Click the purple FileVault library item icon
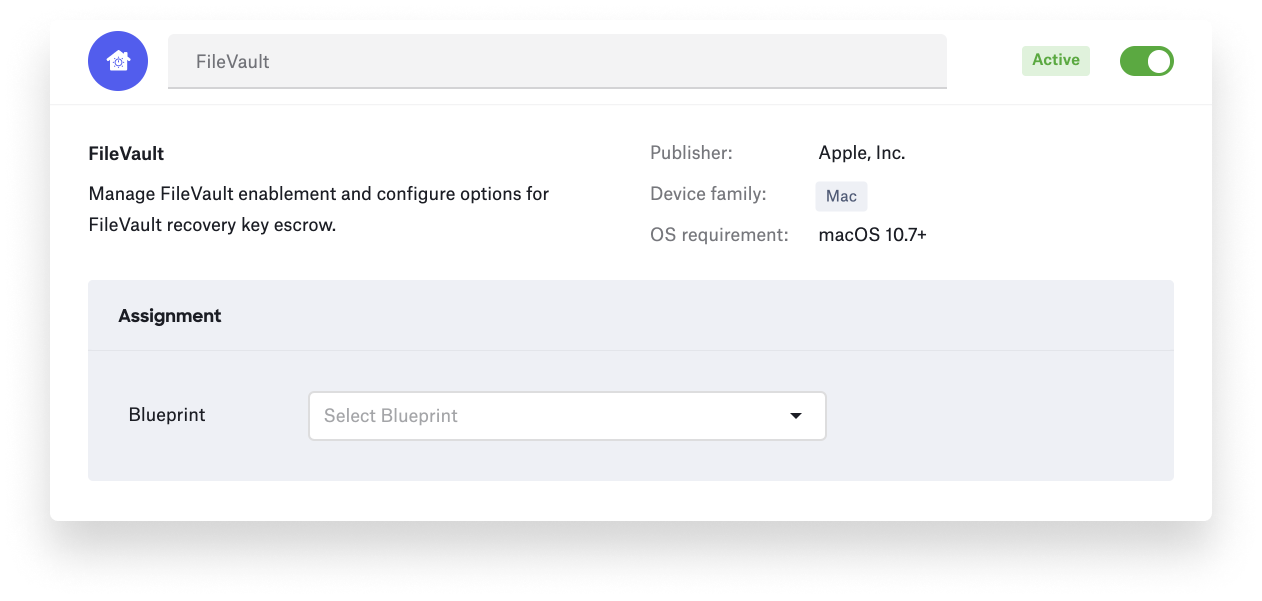The image size is (1262, 601). point(118,61)
